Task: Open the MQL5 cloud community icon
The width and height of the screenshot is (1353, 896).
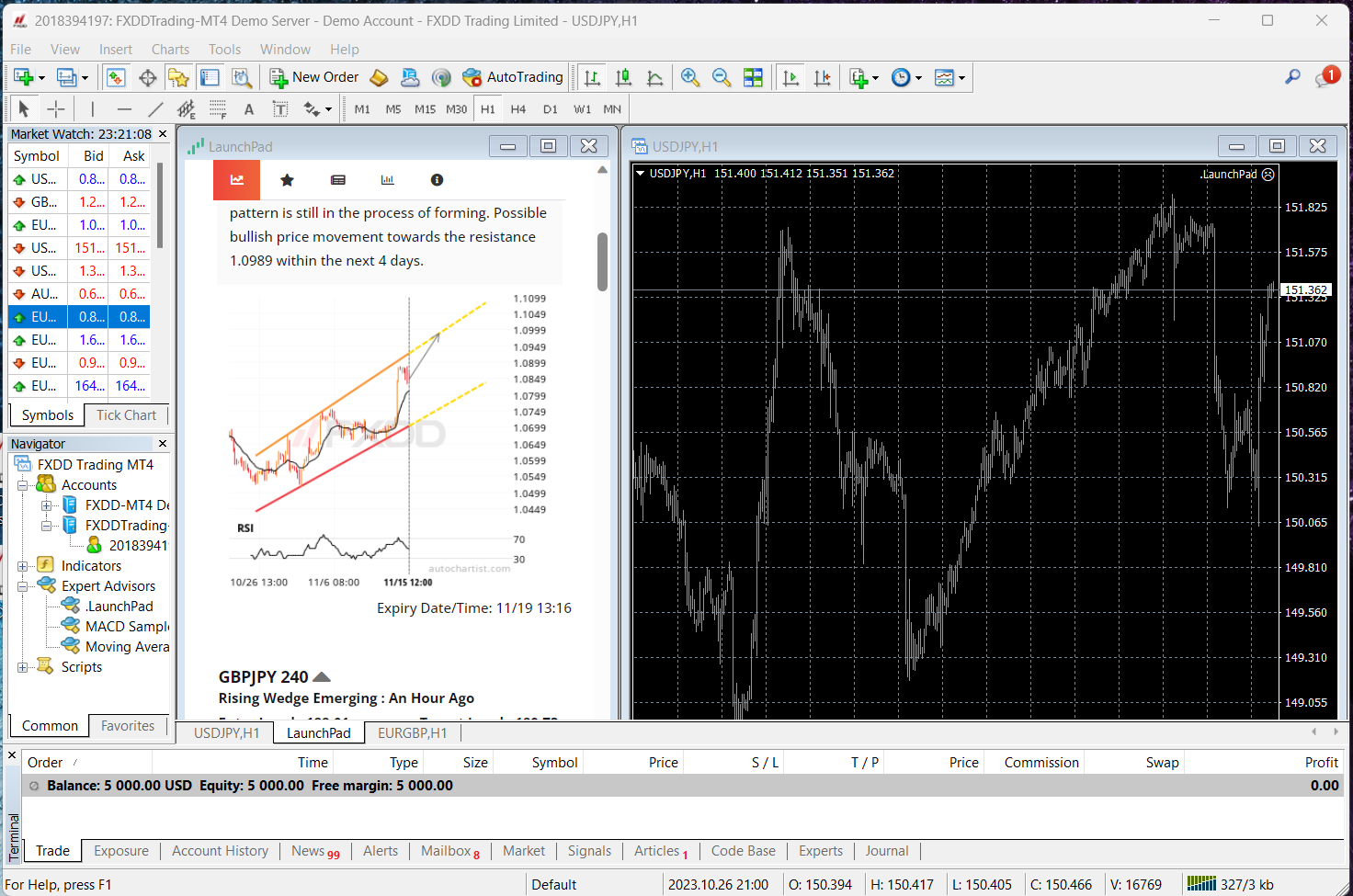Action: tap(410, 78)
